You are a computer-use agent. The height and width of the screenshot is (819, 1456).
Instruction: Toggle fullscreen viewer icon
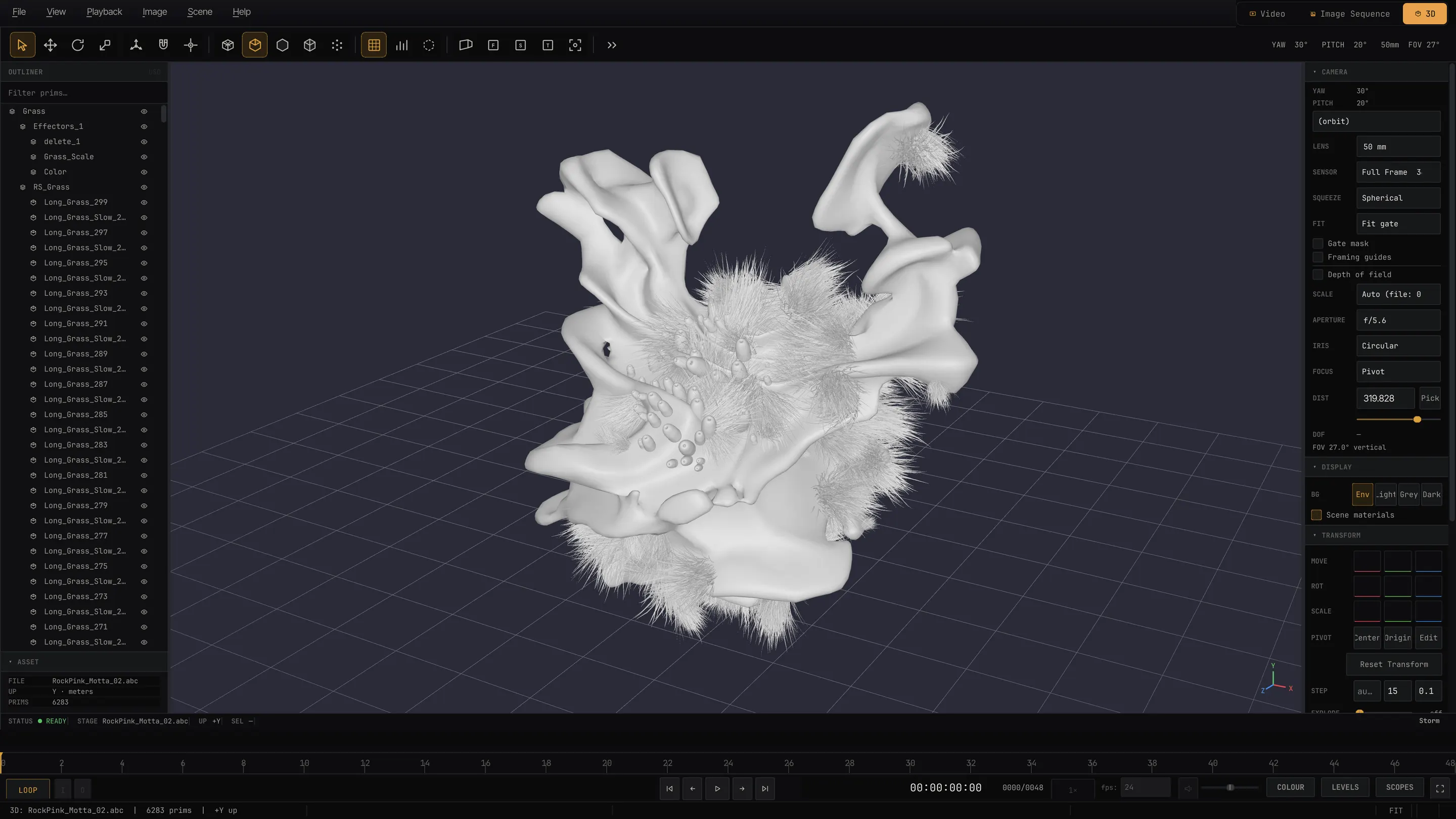(x=1440, y=789)
